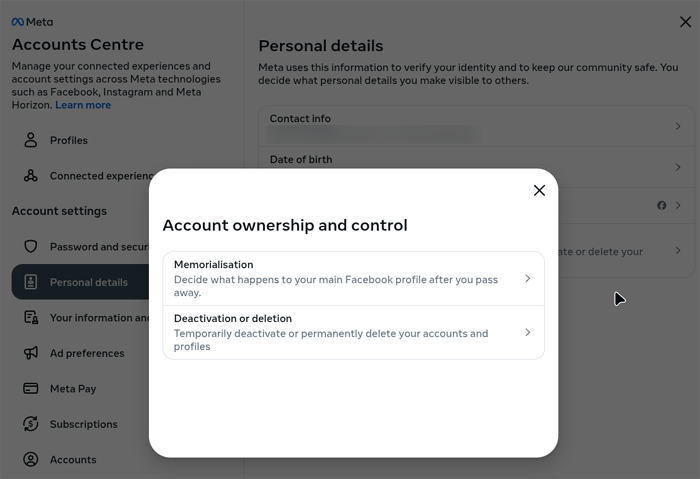
Task: Select Deactivation or deletion option
Action: point(340,333)
